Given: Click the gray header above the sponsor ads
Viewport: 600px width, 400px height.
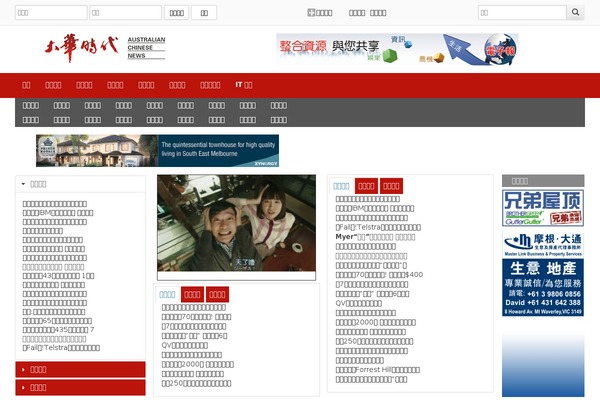Looking at the screenshot, I should 543,181.
